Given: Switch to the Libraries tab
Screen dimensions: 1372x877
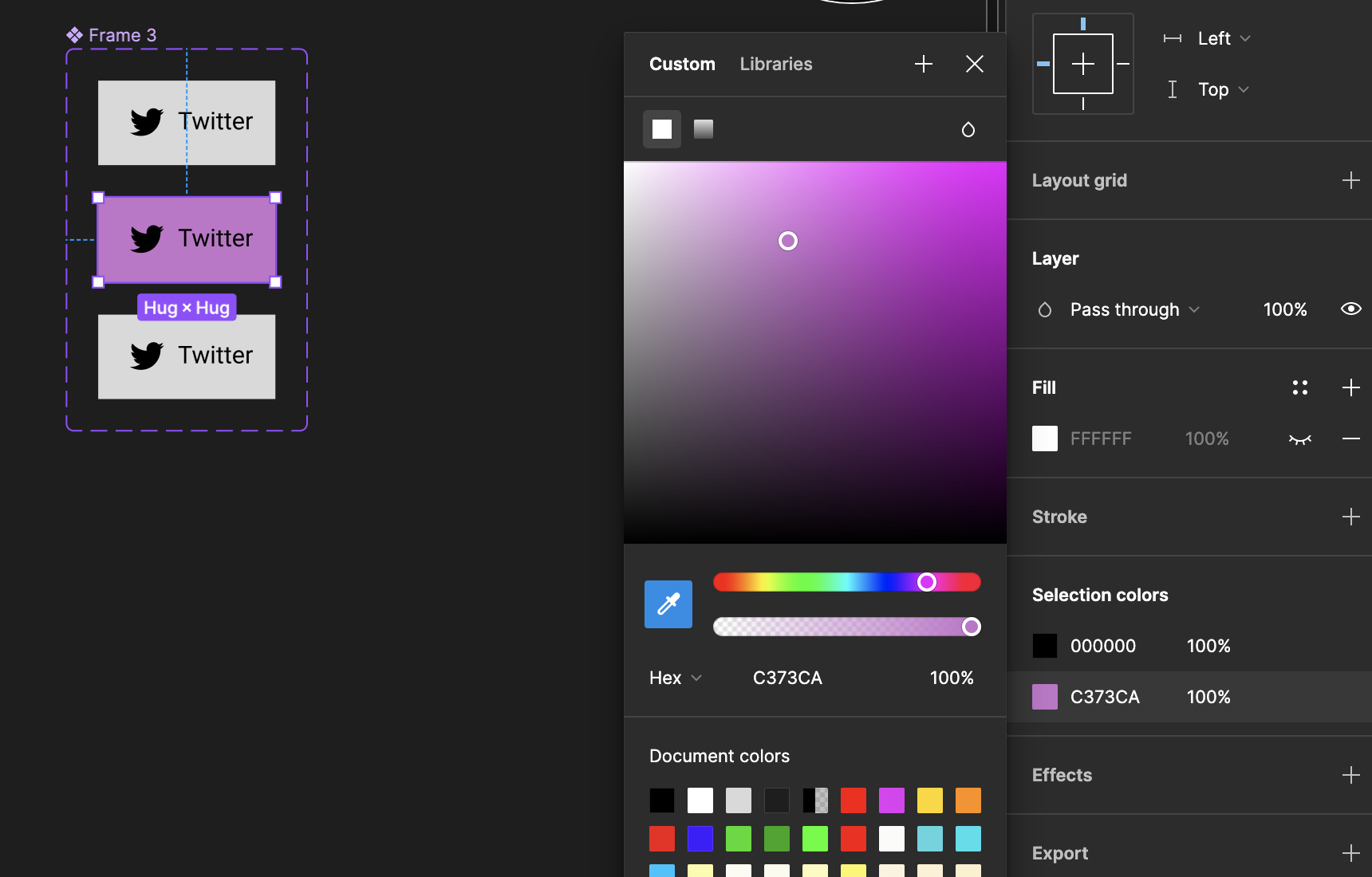Looking at the screenshot, I should (x=776, y=64).
